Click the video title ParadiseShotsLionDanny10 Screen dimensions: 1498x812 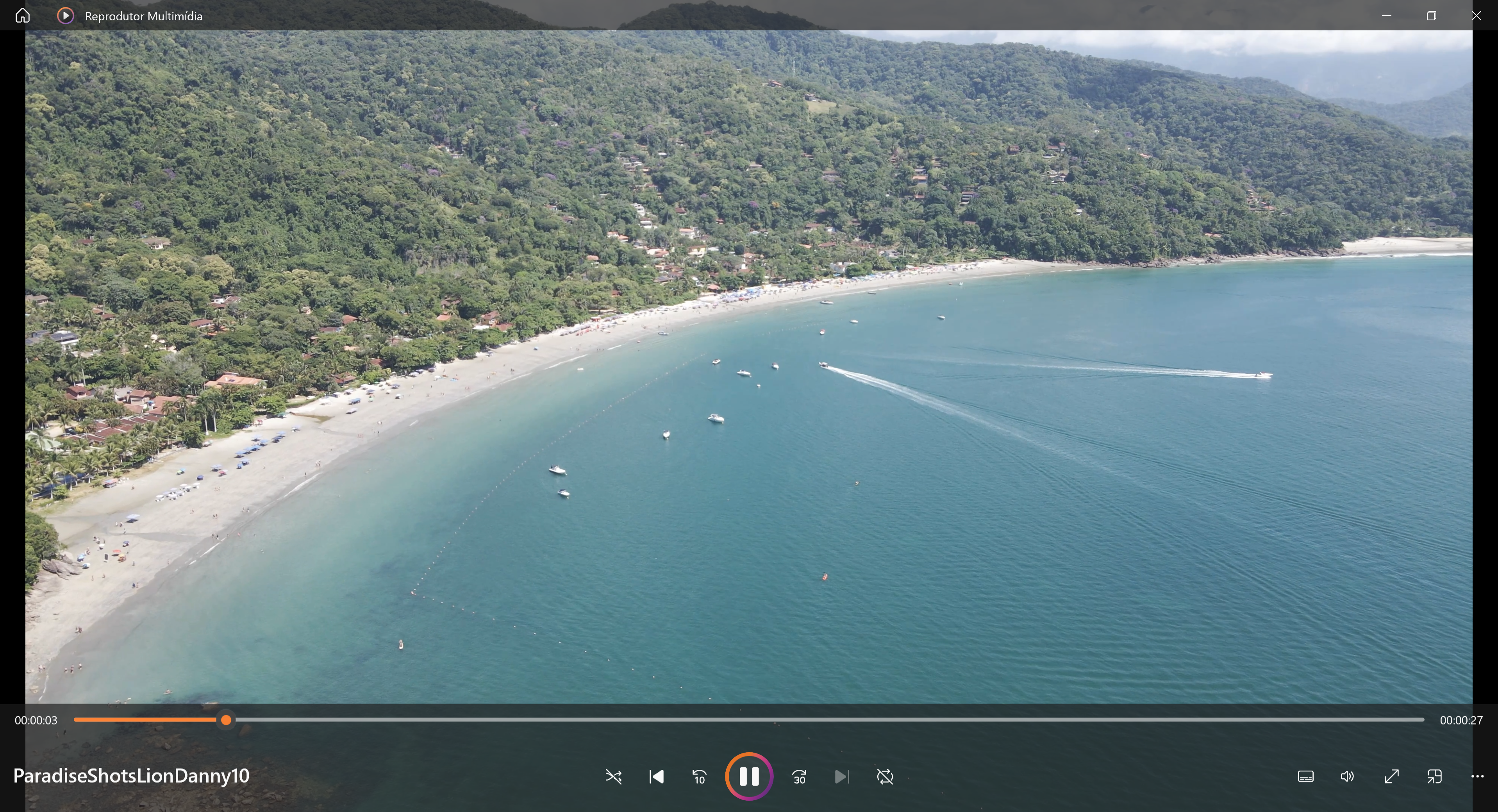(x=131, y=776)
